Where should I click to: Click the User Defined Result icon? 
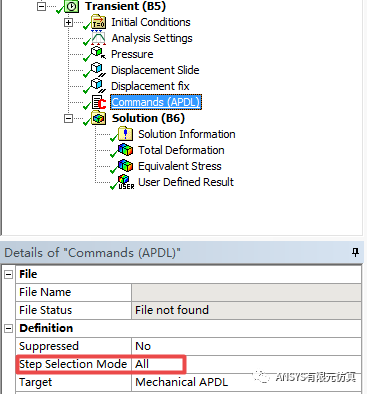(x=126, y=182)
